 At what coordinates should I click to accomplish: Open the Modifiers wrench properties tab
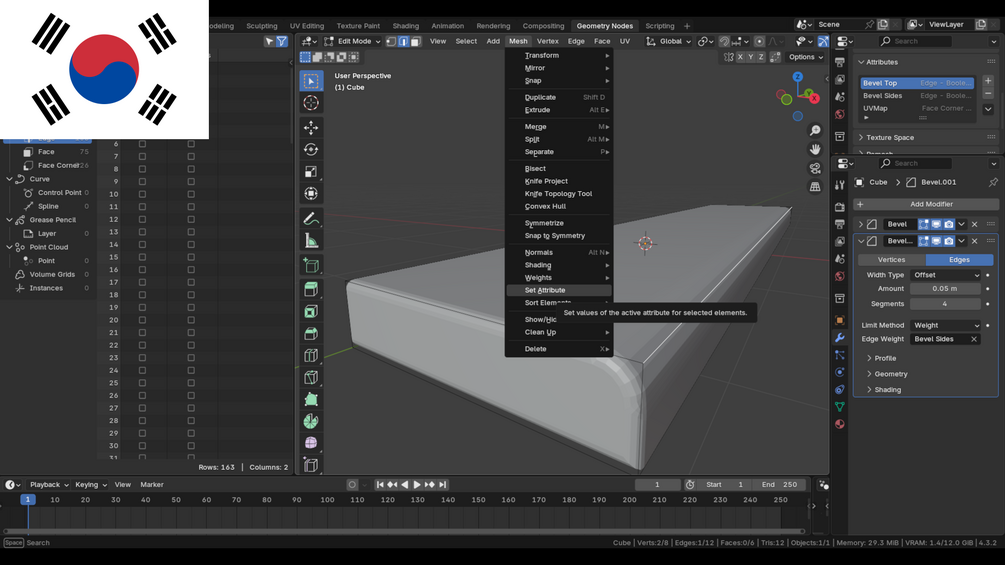(x=840, y=338)
